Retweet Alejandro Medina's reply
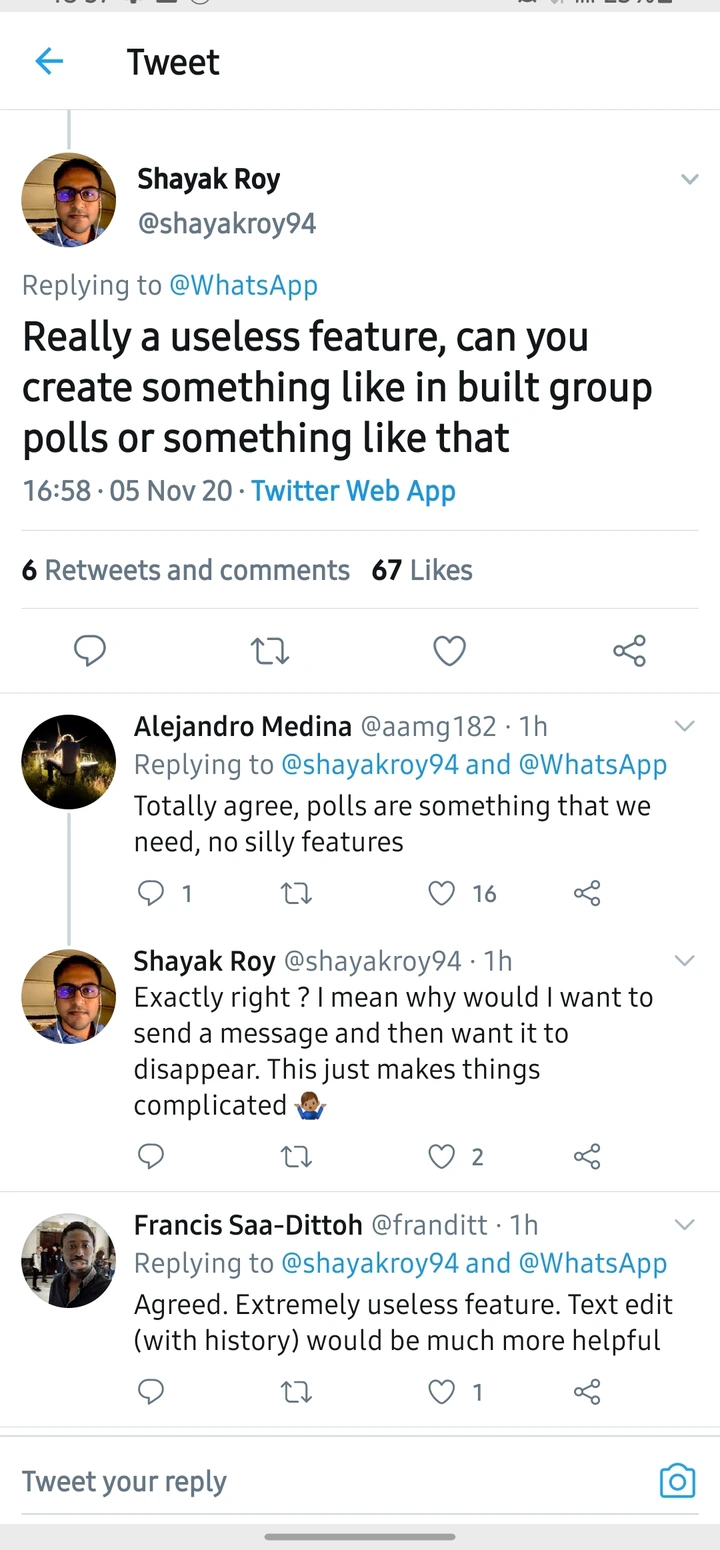Viewport: 720px width, 1550px height. (296, 893)
